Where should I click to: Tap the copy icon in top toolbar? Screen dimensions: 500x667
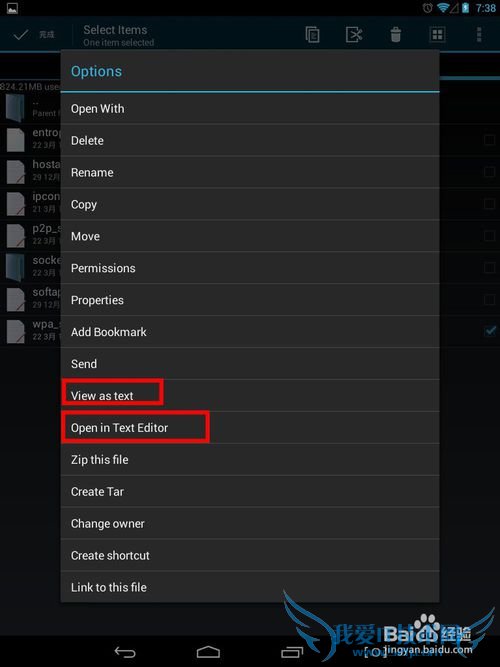312,34
